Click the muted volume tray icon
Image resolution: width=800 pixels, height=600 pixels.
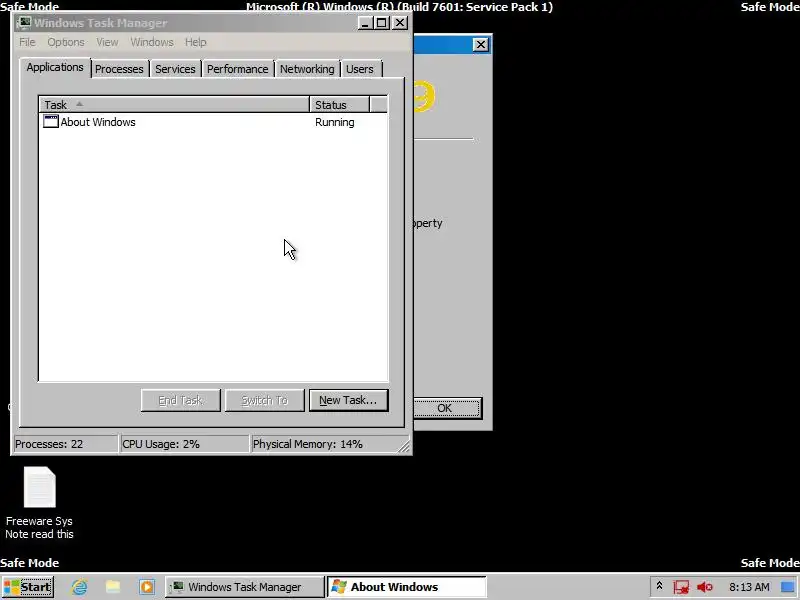click(705, 587)
